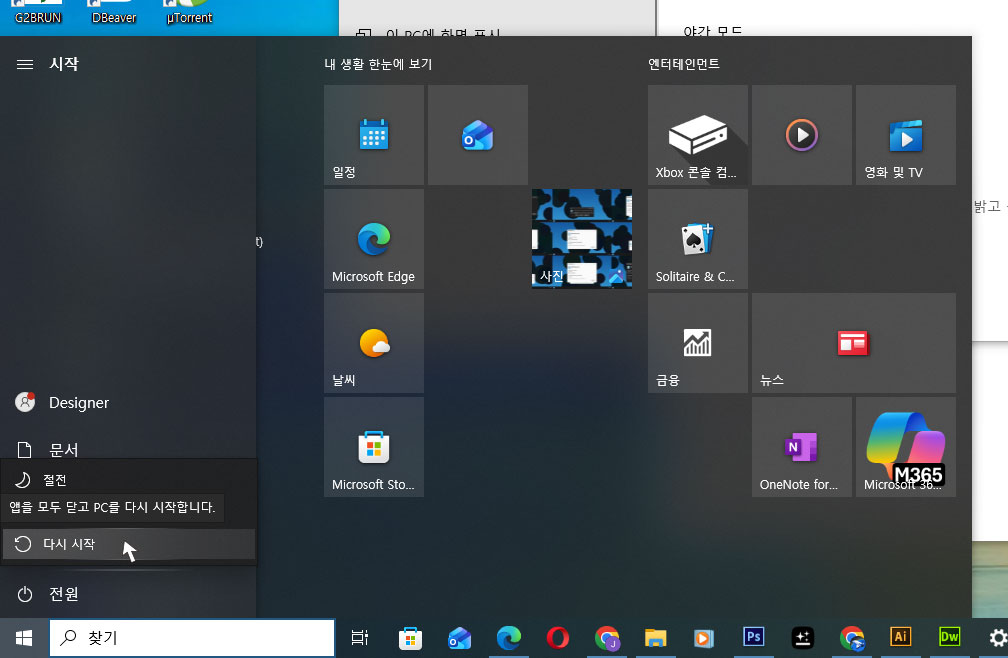
Task: Open Task View on the taskbar
Action: [359, 637]
